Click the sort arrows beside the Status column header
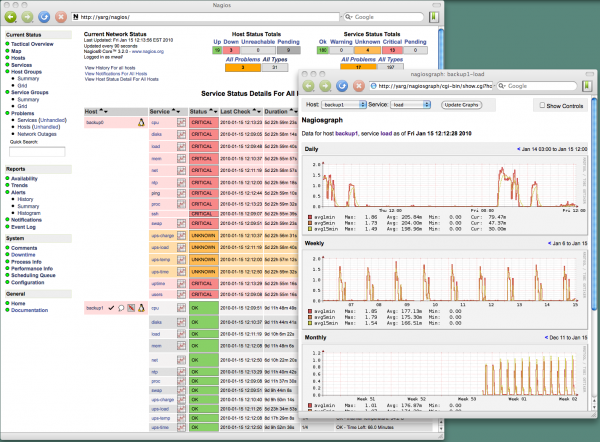This screenshot has width=600, height=442. click(211, 110)
